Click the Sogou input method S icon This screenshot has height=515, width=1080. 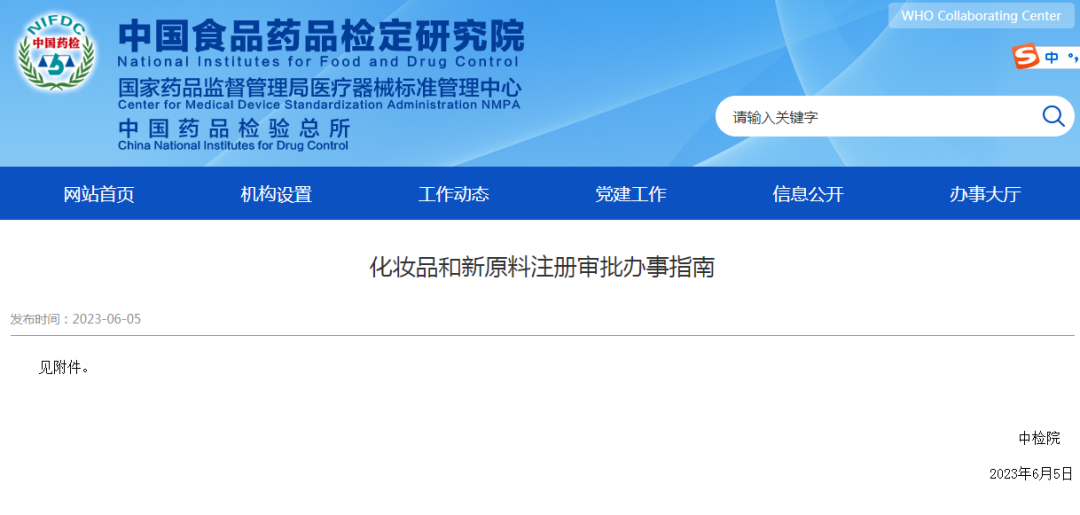(x=1025, y=57)
